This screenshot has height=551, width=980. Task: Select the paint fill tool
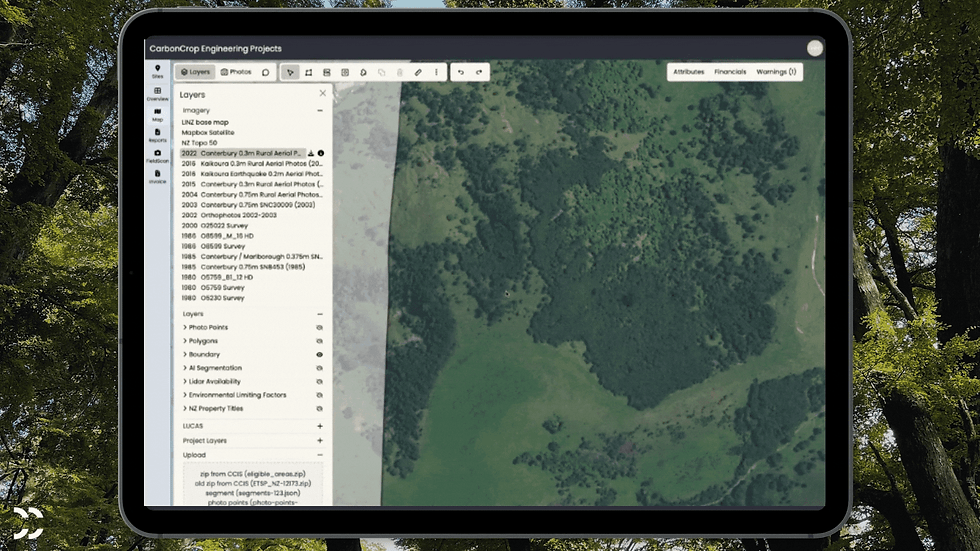[x=363, y=72]
